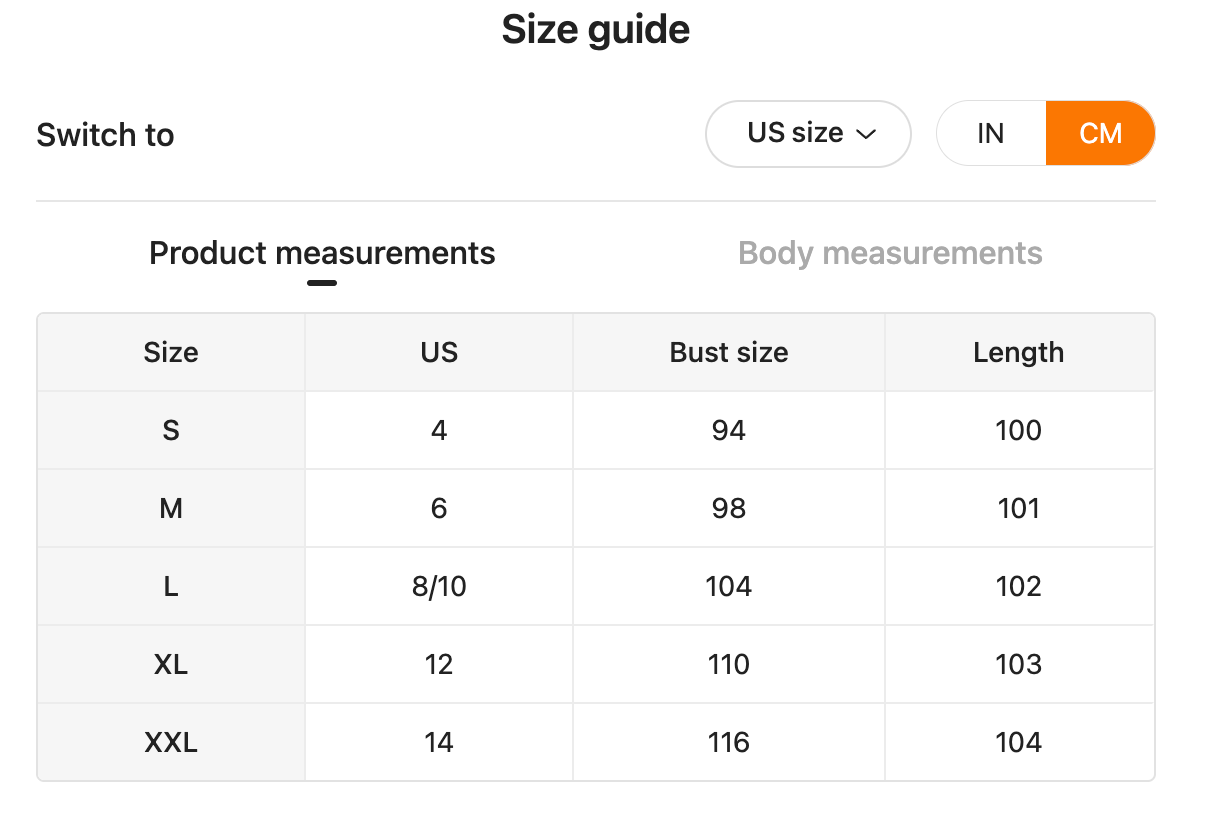
Task: Click the chevron in US size selector
Action: click(866, 134)
